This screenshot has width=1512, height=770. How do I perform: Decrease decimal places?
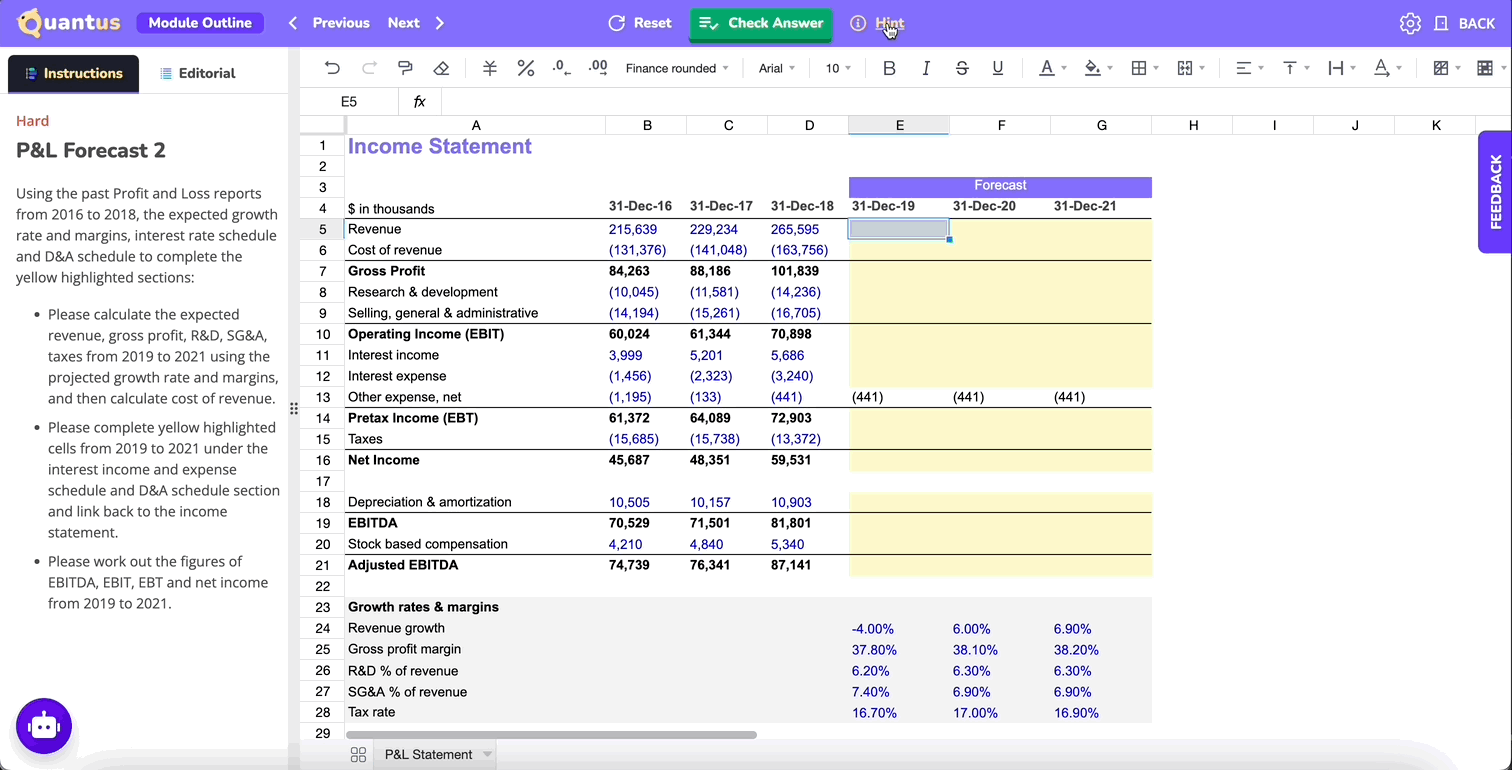(562, 68)
